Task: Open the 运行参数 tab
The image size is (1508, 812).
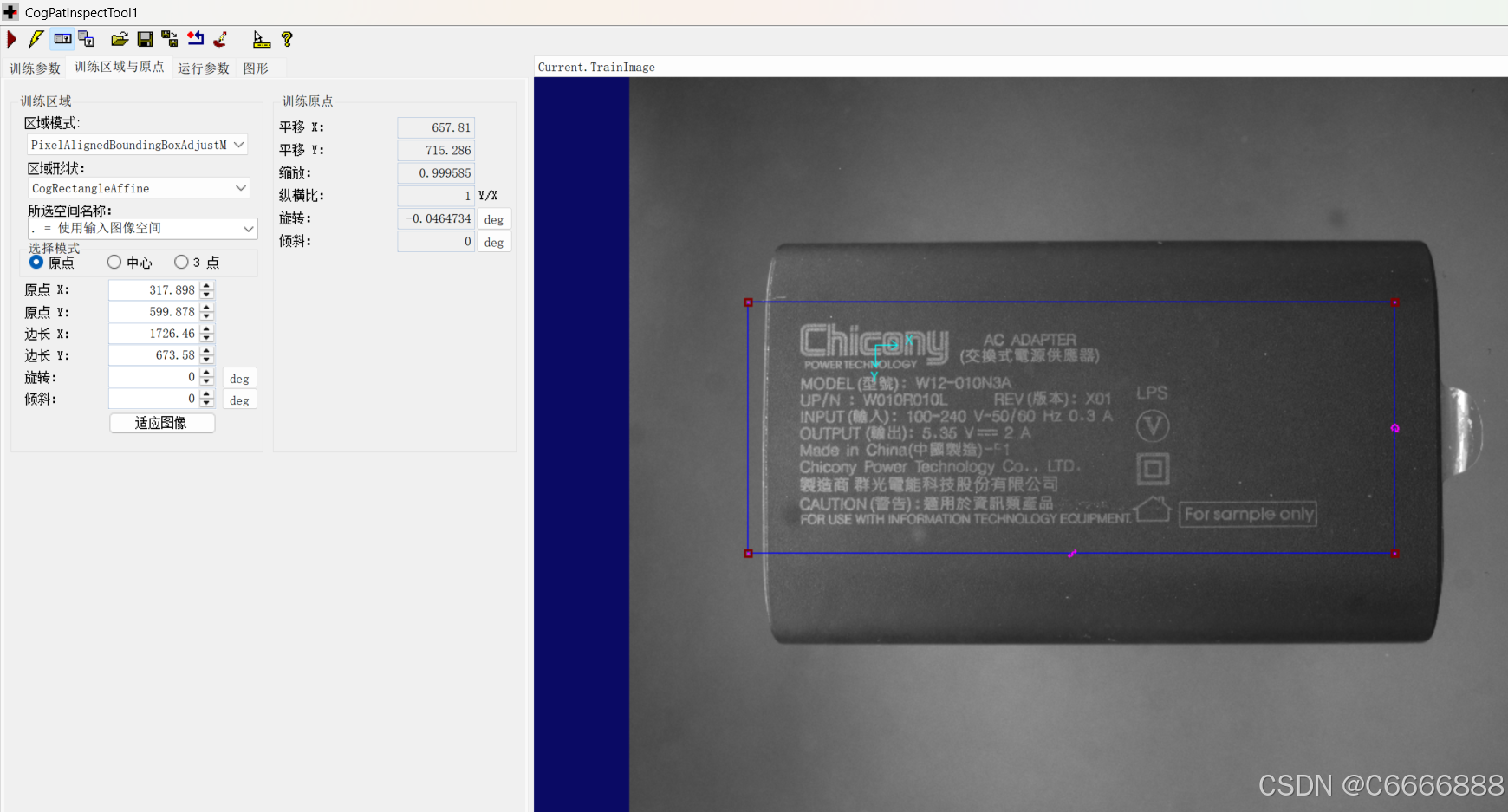Action: pos(204,68)
